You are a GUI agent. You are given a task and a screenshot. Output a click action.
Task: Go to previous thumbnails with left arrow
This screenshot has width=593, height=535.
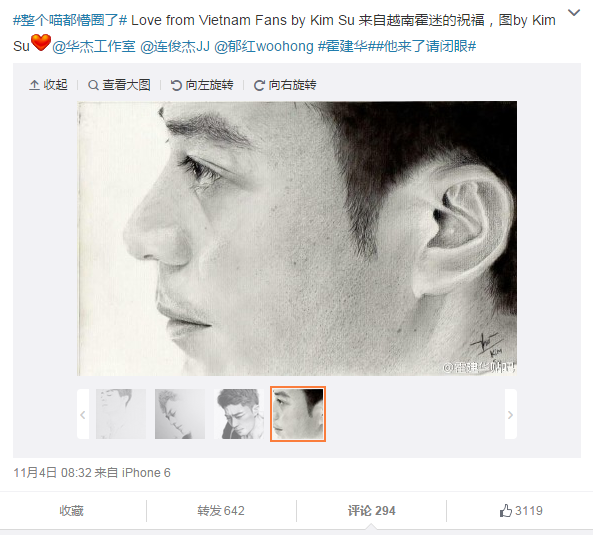pos(83,414)
